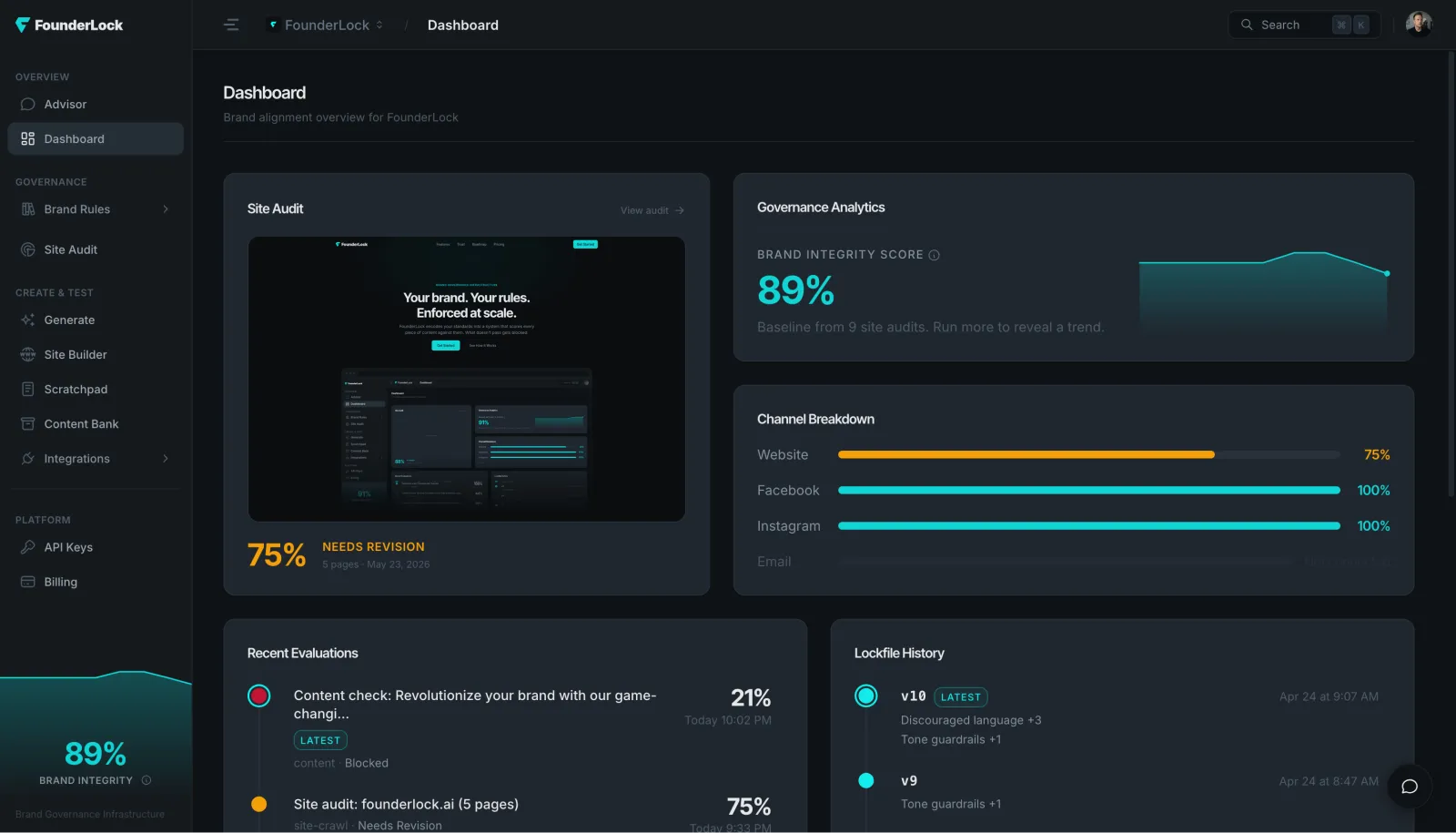Open the user avatar menu
The height and width of the screenshot is (833, 1456).
[1418, 24]
